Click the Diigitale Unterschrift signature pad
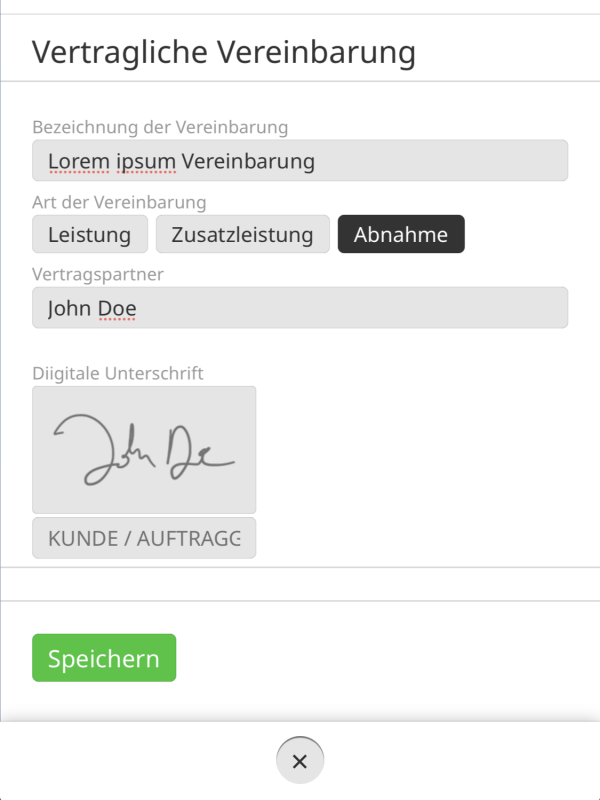Screen dimensions: 600x800 tap(143, 449)
